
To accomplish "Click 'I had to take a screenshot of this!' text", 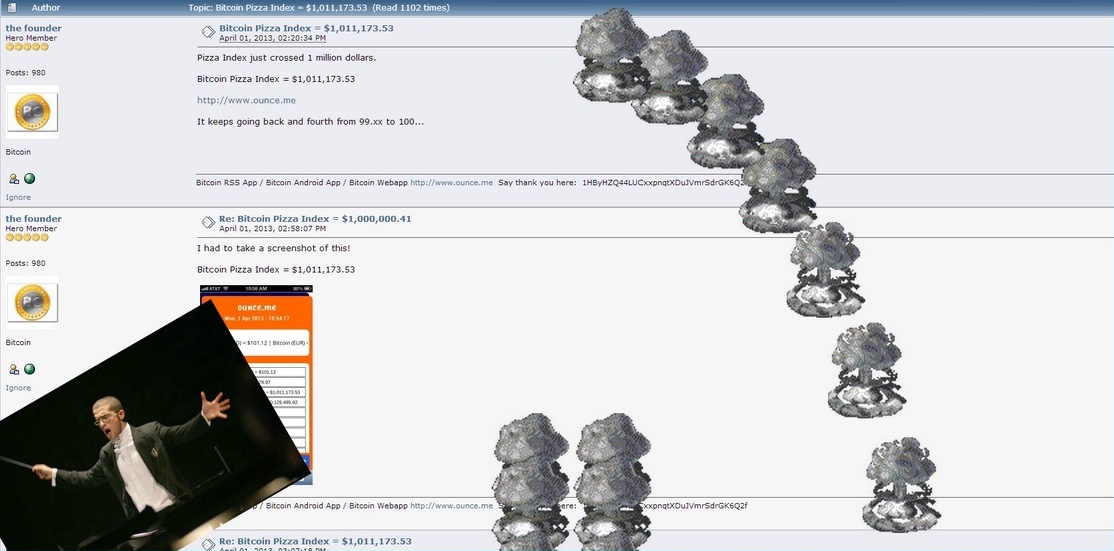I will [274, 248].
